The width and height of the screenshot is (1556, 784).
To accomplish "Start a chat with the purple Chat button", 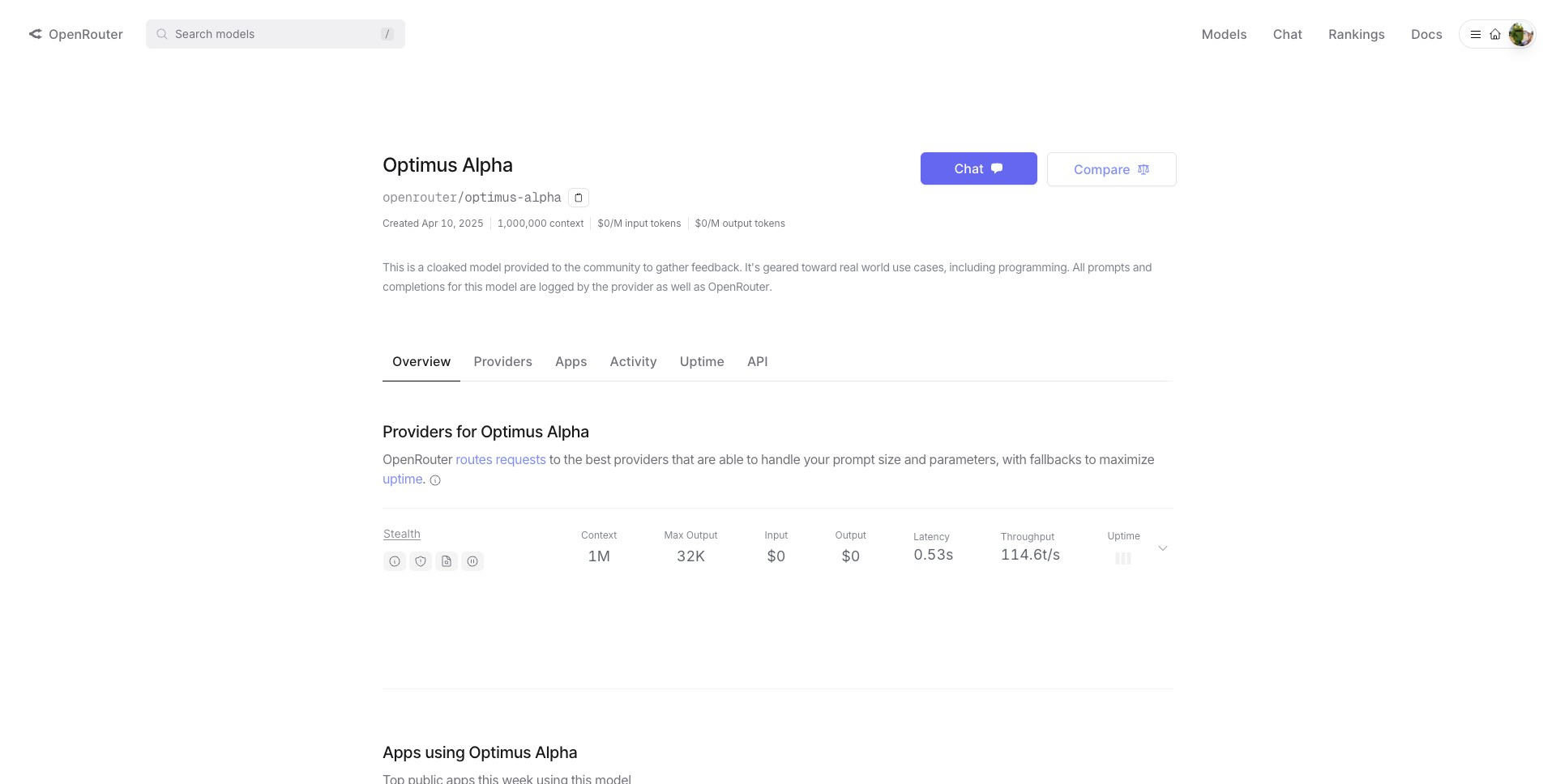I will 979,168.
